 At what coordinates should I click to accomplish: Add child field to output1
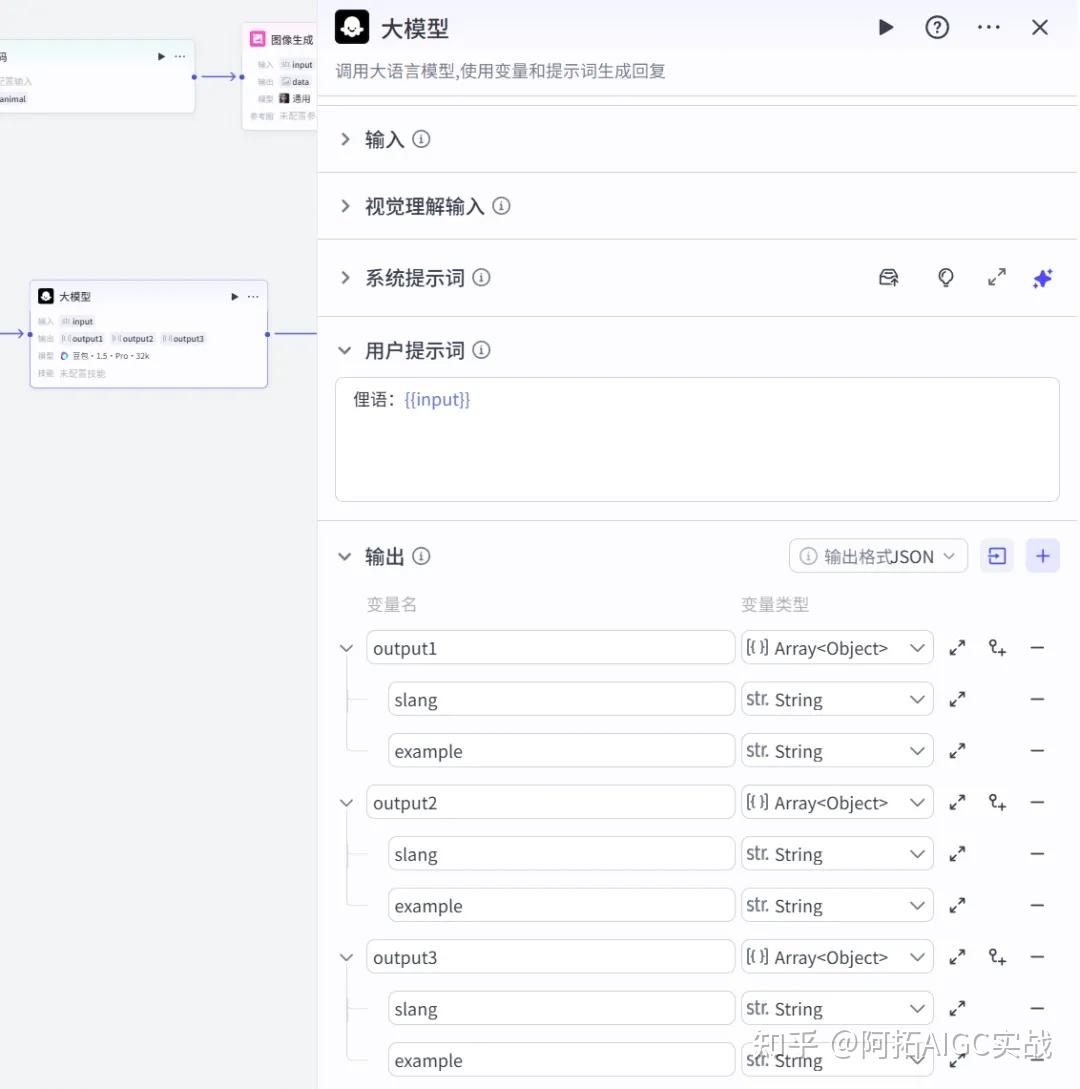pos(996,648)
